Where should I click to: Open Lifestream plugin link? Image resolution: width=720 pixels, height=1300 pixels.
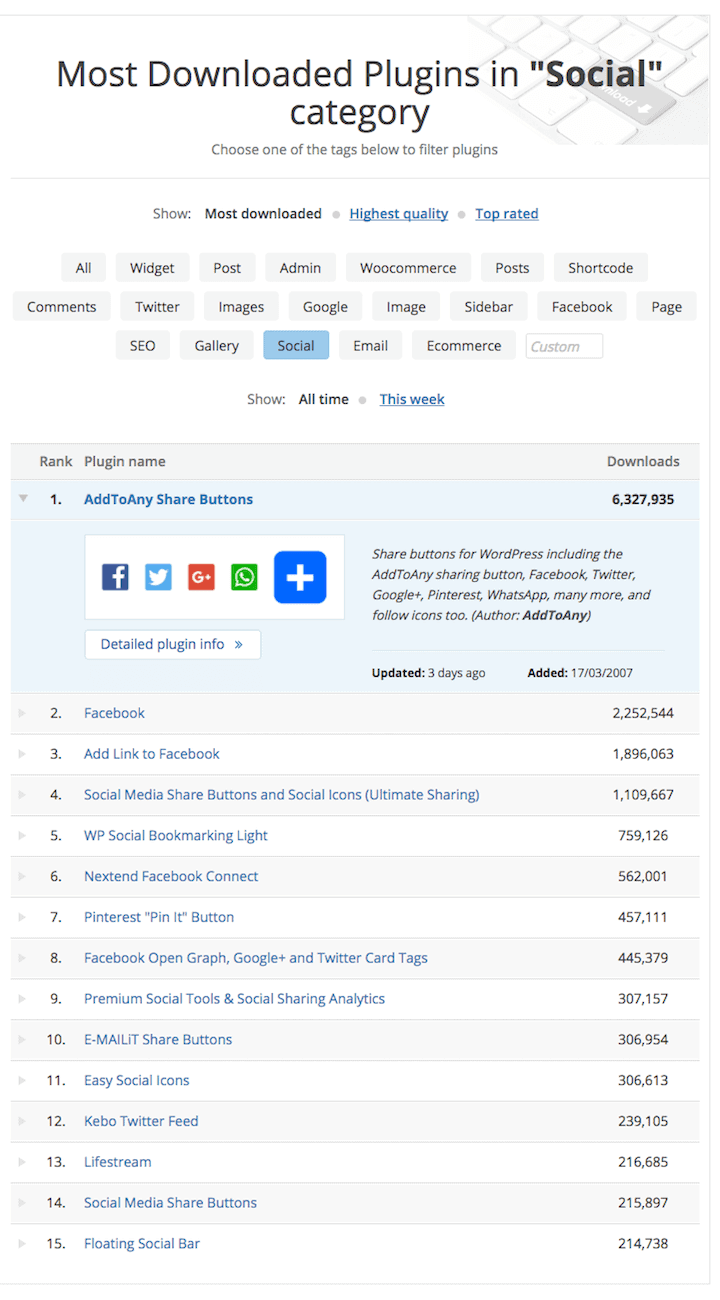coord(118,1162)
